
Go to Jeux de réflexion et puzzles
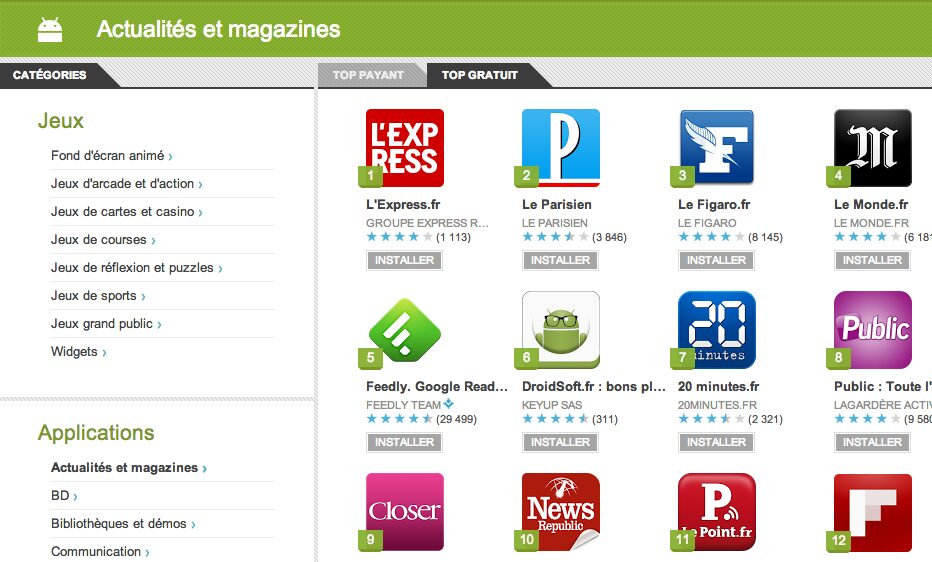coord(132,268)
